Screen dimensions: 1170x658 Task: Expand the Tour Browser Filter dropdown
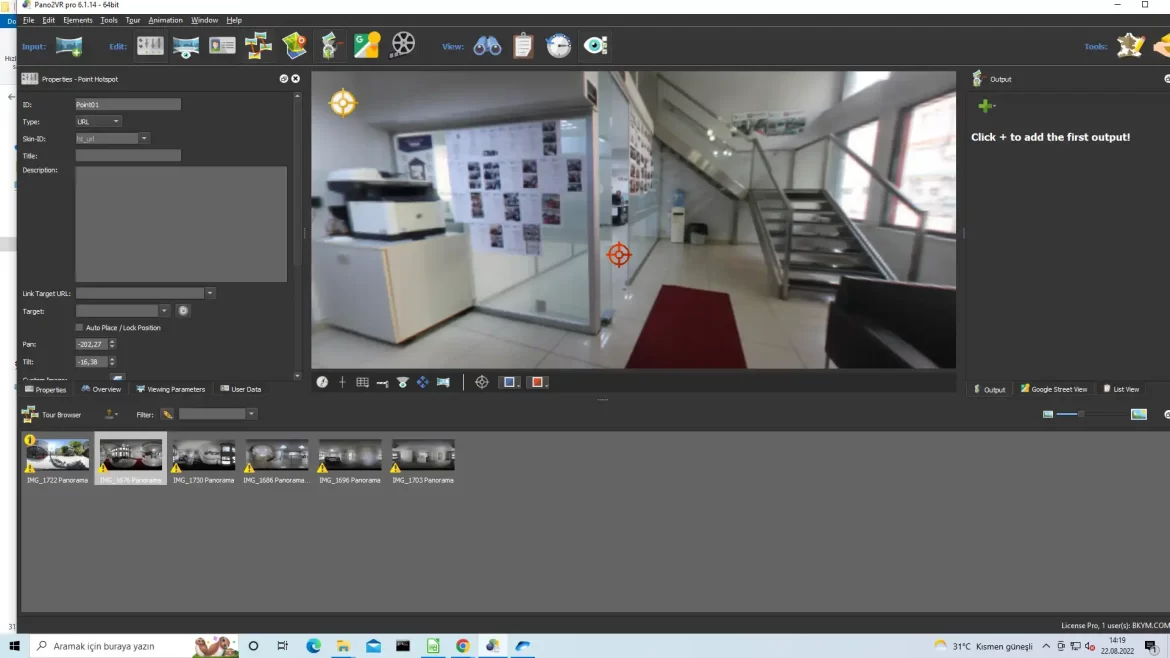point(251,414)
